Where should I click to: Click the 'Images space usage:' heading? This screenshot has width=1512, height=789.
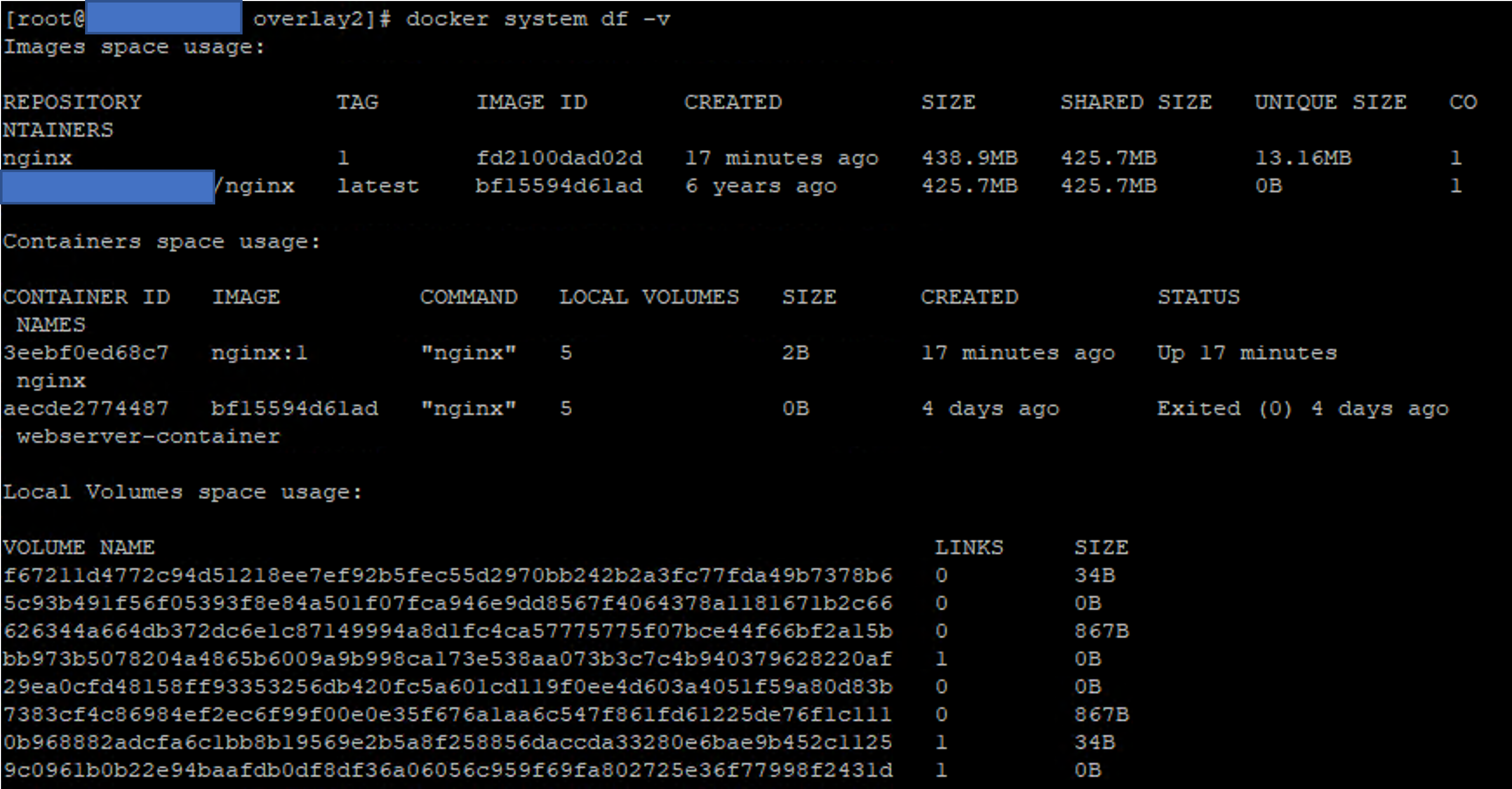(134, 47)
